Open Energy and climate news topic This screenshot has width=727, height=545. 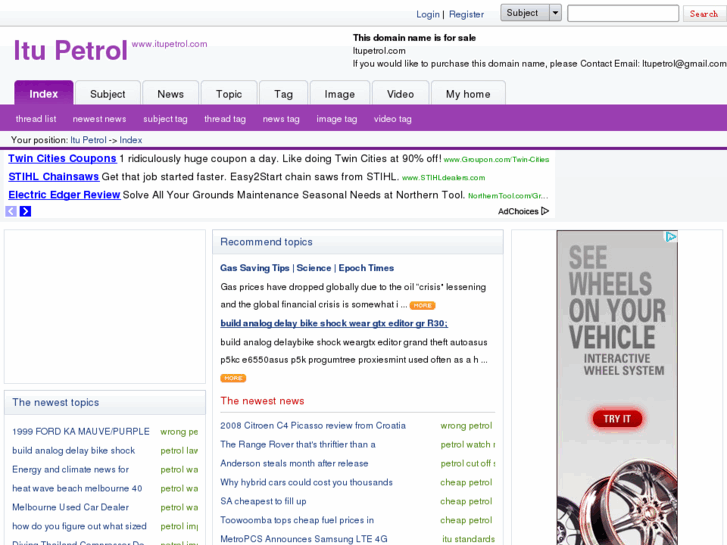pos(70,470)
